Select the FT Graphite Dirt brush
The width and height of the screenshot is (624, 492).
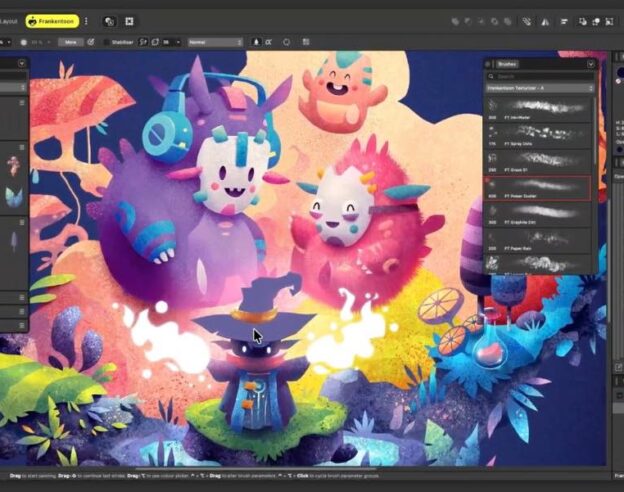[x=538, y=214]
